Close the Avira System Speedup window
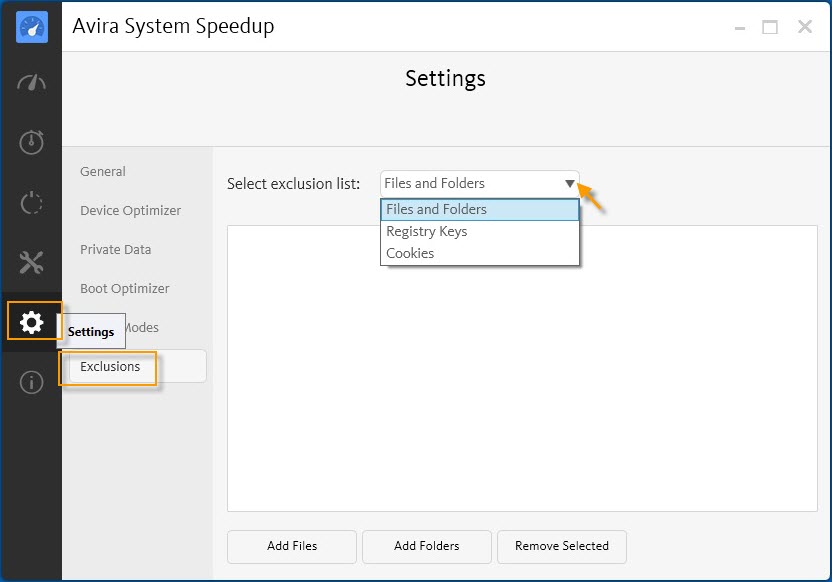Image resolution: width=832 pixels, height=582 pixels. (805, 26)
